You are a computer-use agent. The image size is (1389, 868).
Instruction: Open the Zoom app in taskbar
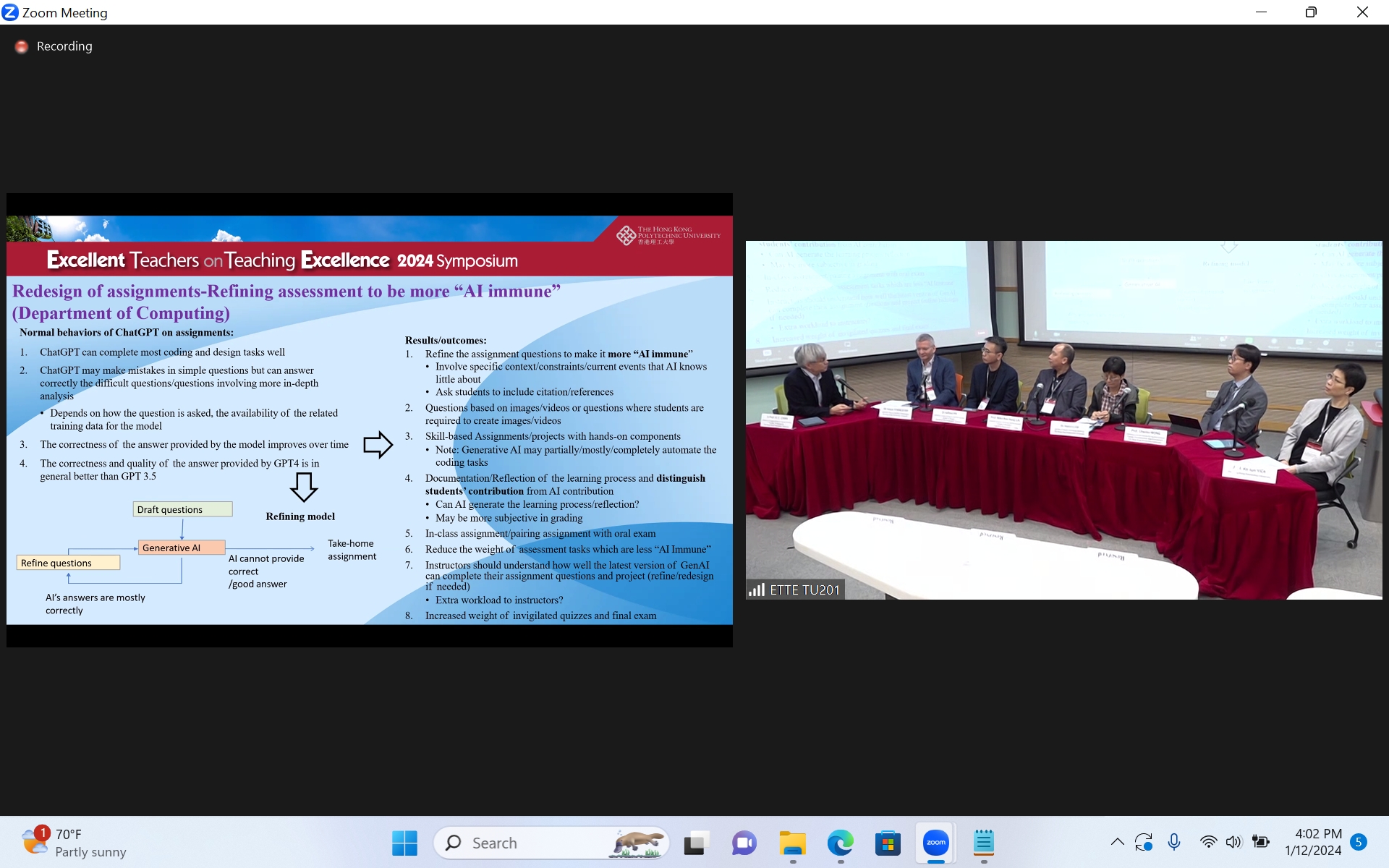935,843
